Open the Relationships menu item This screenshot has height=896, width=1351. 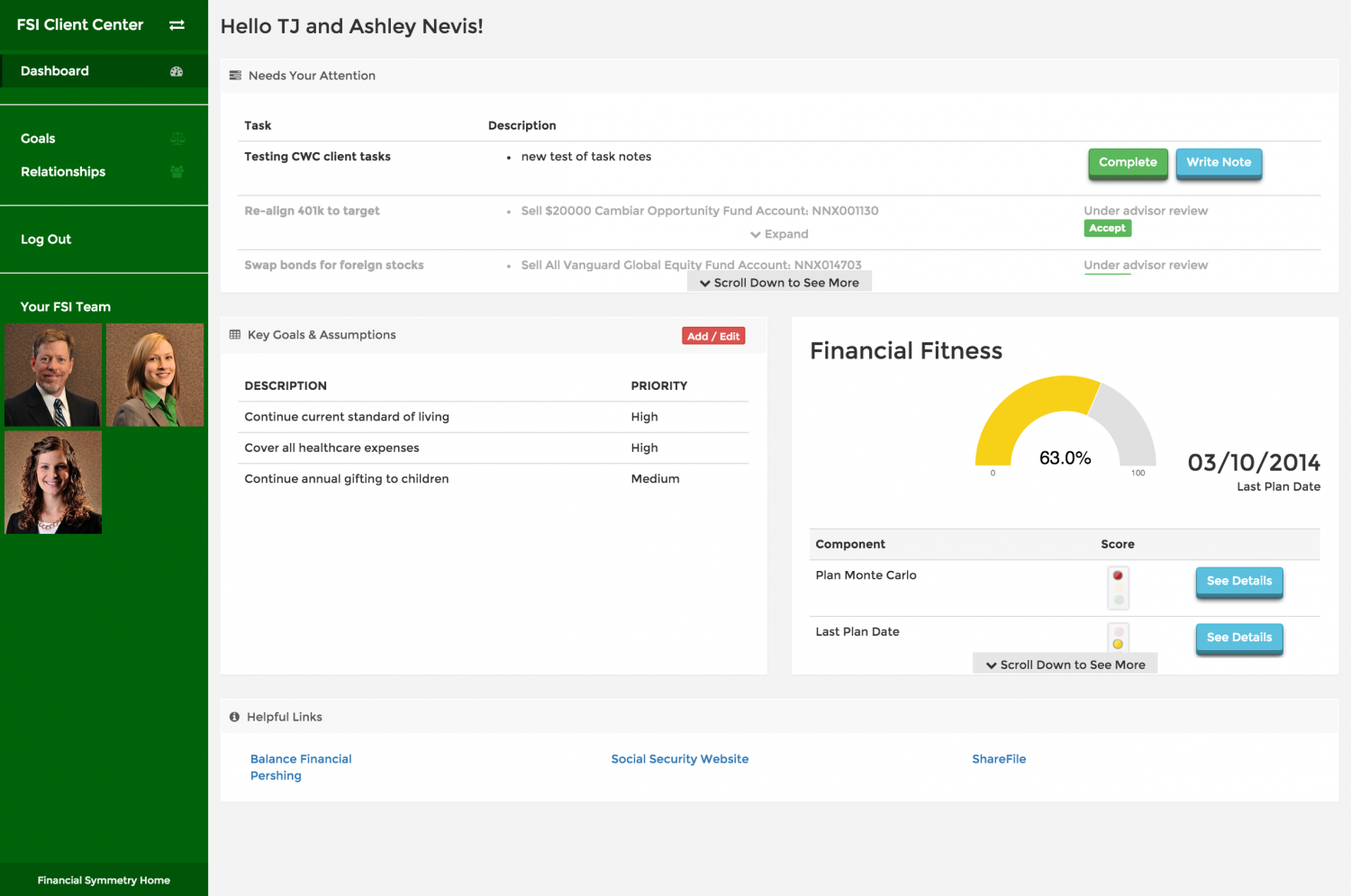coord(104,172)
